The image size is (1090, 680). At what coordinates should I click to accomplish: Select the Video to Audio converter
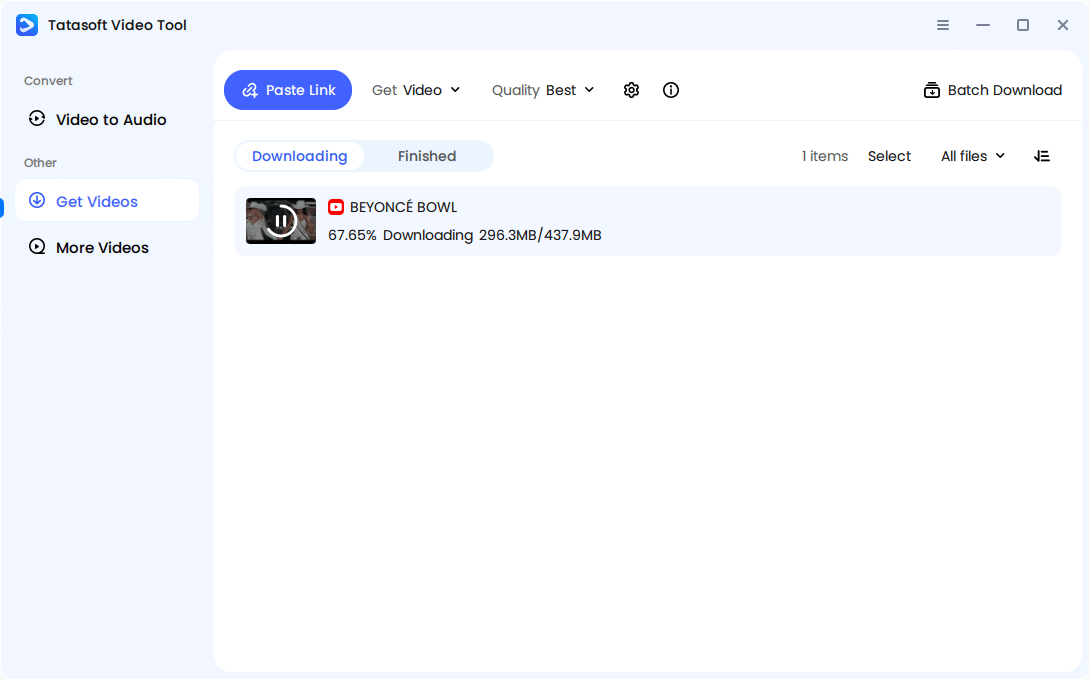coord(108,119)
